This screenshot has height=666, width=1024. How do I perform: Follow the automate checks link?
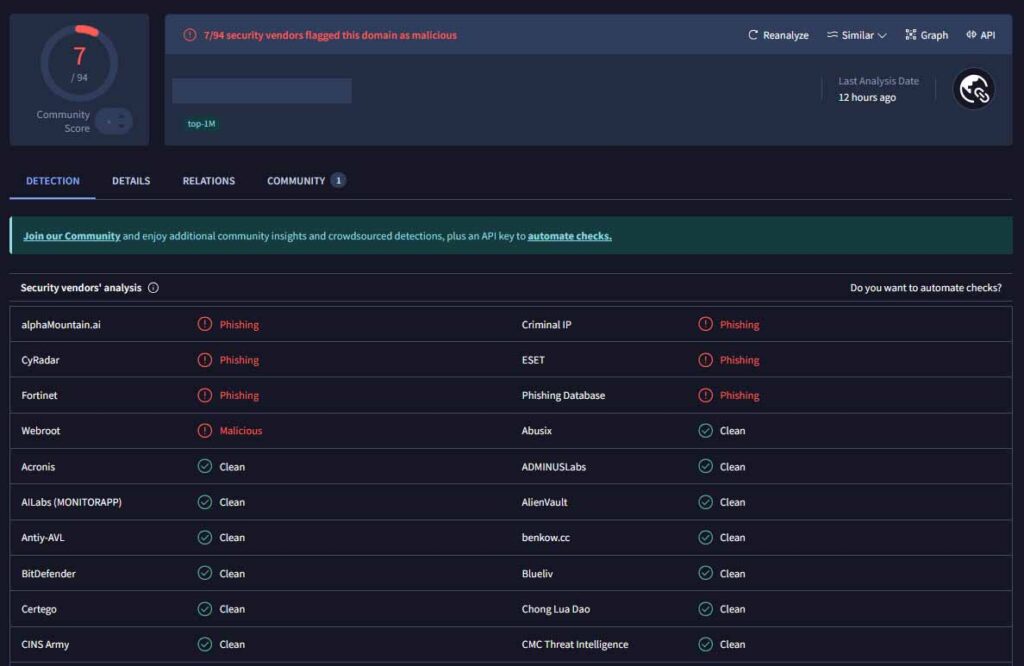click(569, 236)
